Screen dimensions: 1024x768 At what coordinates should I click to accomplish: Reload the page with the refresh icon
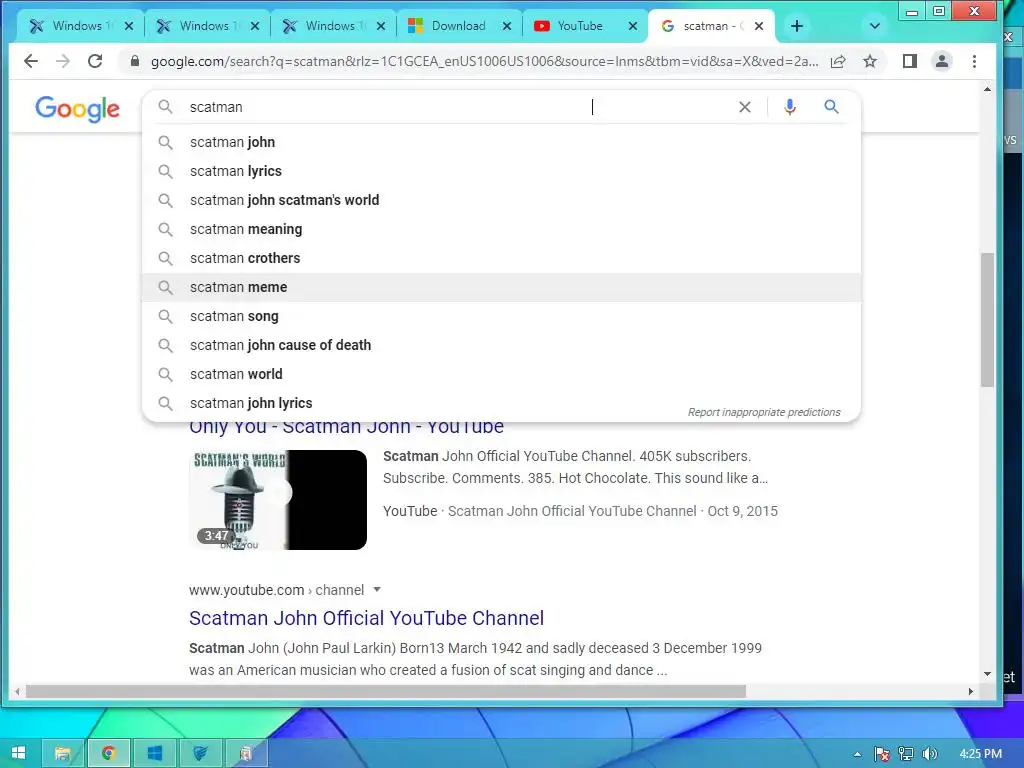95,61
